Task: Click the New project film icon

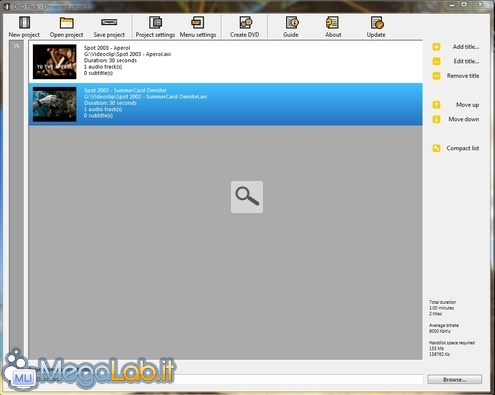Action: pos(24,23)
